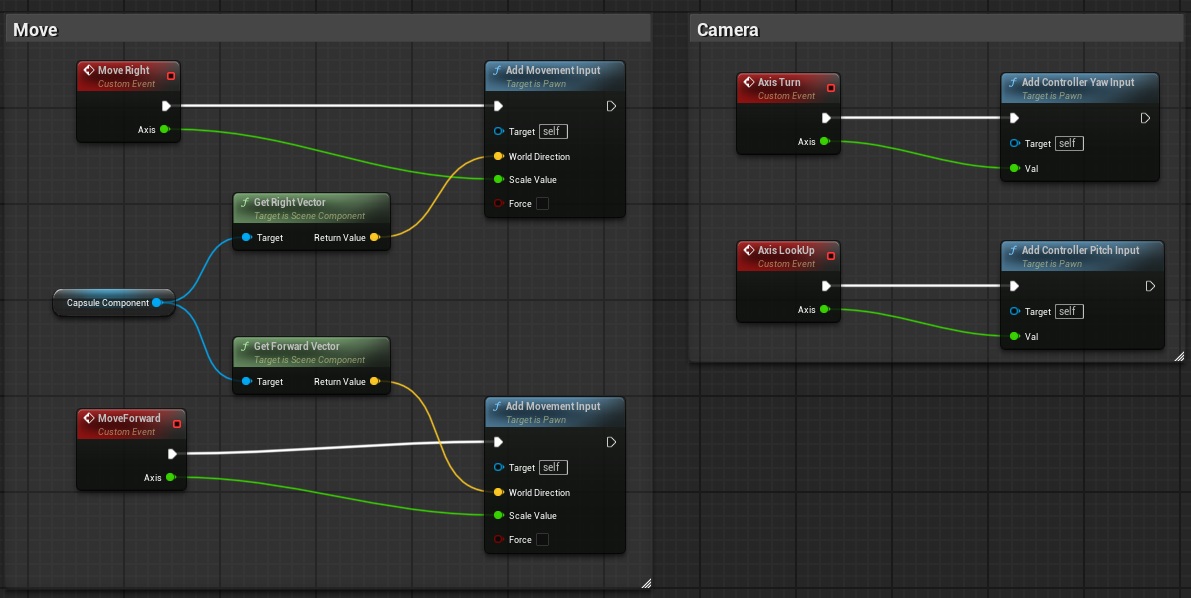Click the Move Right event's execution output pin
Image resolution: width=1191 pixels, height=598 pixels.
[x=166, y=106]
